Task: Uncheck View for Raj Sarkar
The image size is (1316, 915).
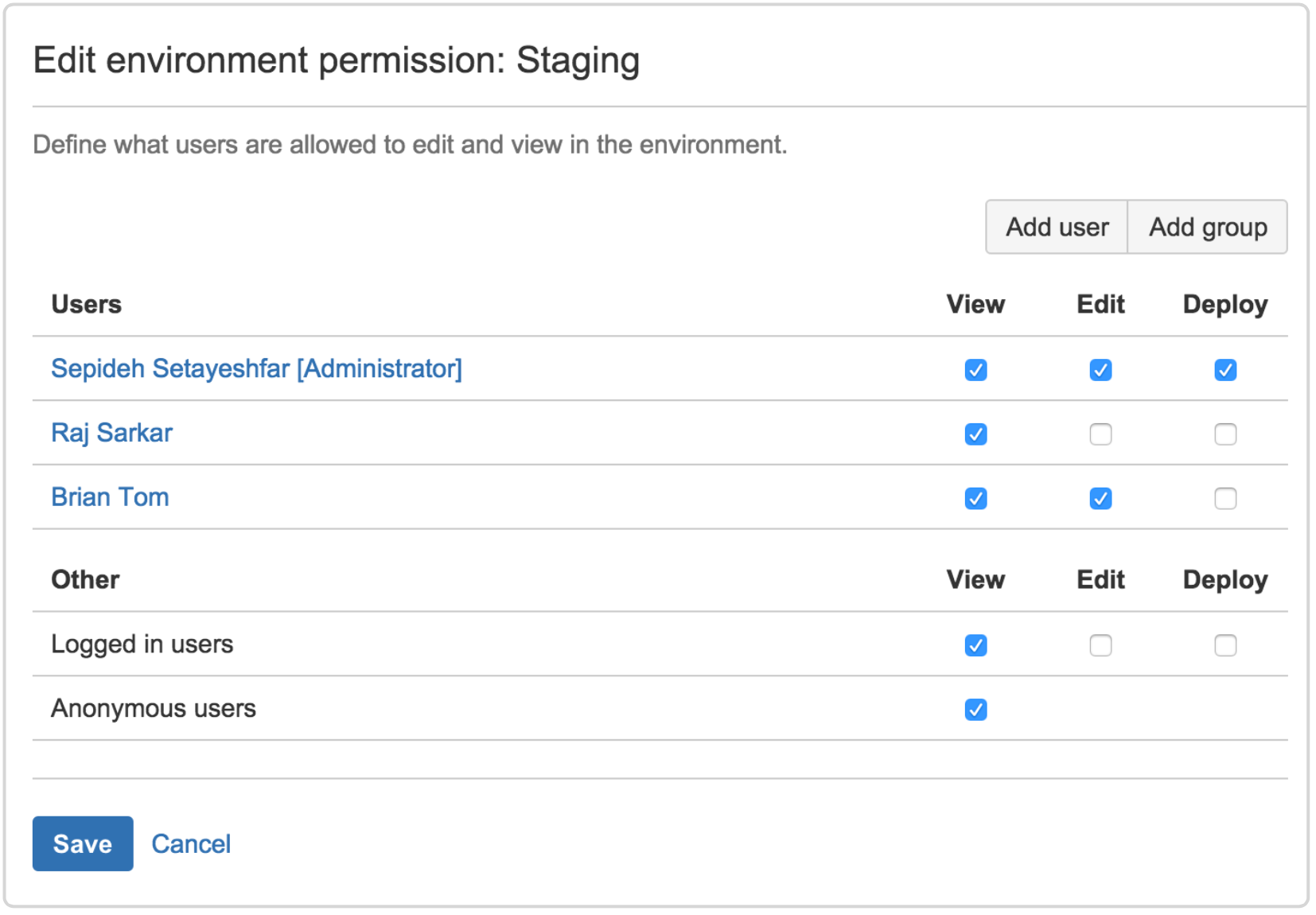Action: (x=975, y=434)
